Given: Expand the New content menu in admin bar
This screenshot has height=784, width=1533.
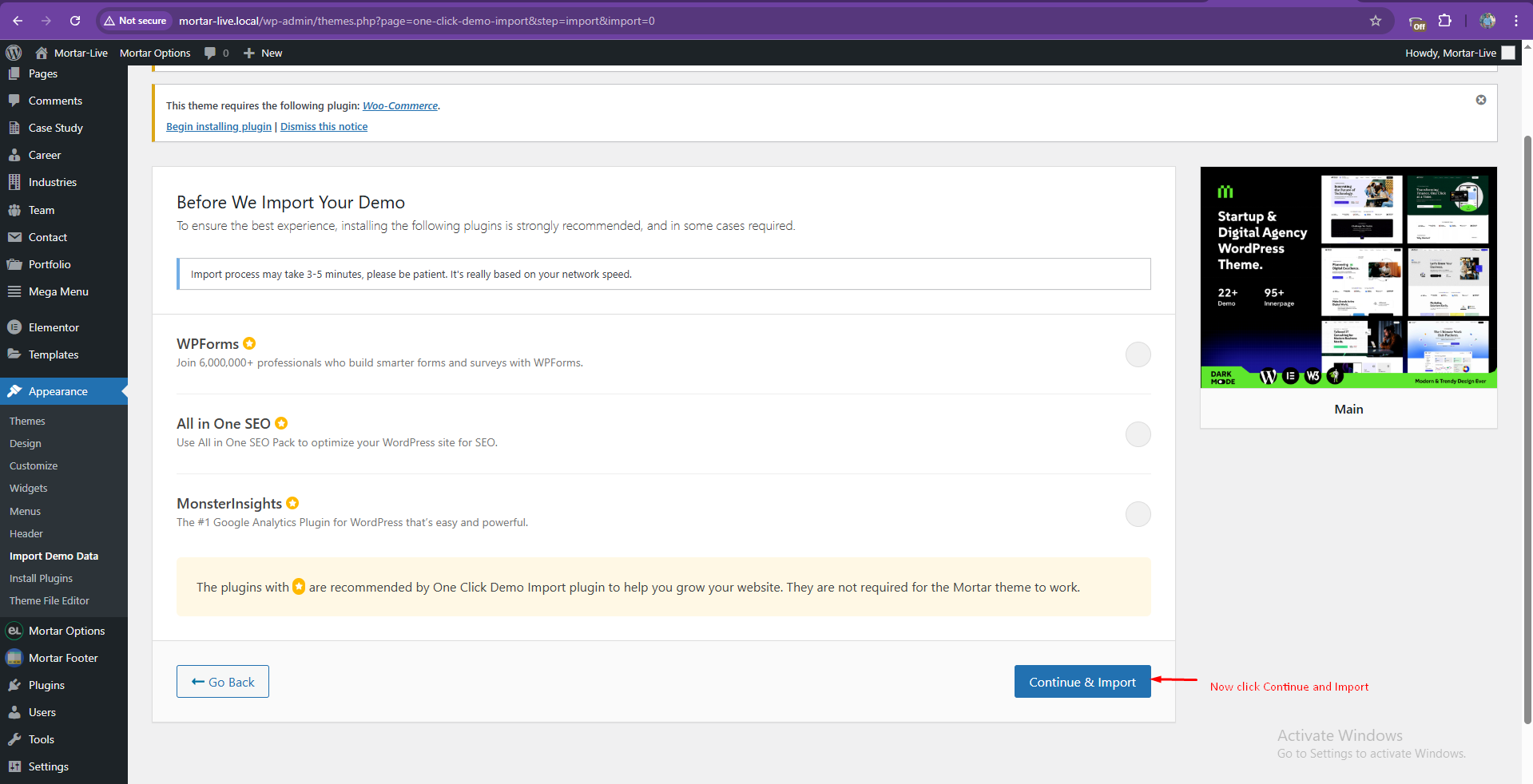Looking at the screenshot, I should coord(263,53).
